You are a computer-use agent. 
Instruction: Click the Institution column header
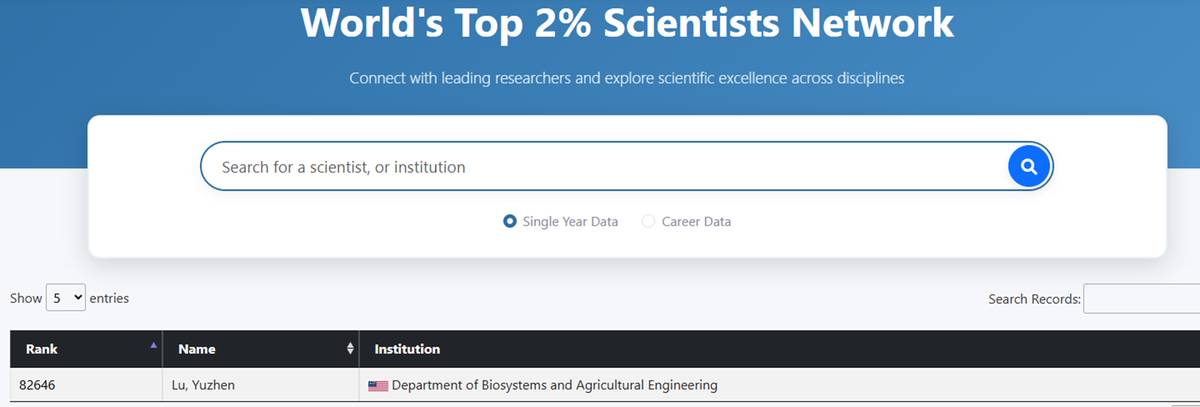(407, 349)
